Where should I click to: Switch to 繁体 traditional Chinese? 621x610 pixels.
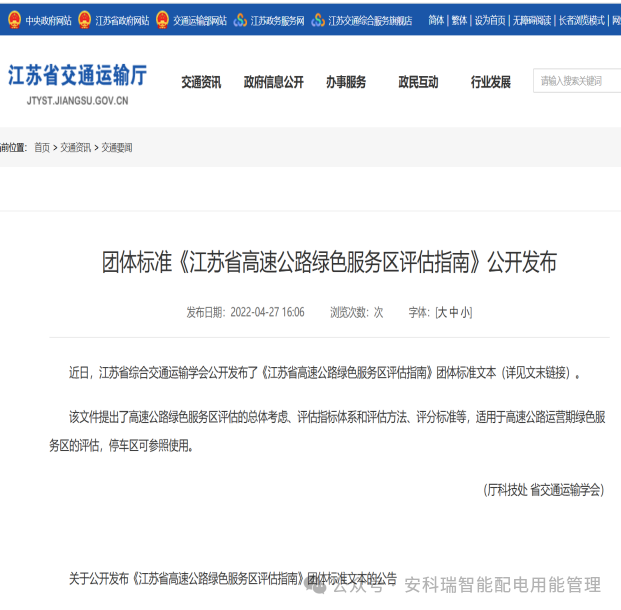(x=459, y=20)
